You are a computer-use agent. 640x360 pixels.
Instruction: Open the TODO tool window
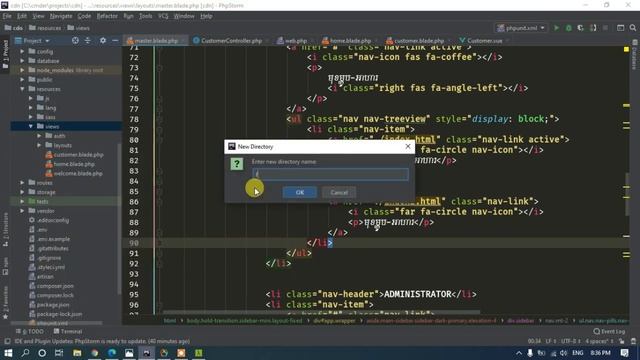[29, 331]
